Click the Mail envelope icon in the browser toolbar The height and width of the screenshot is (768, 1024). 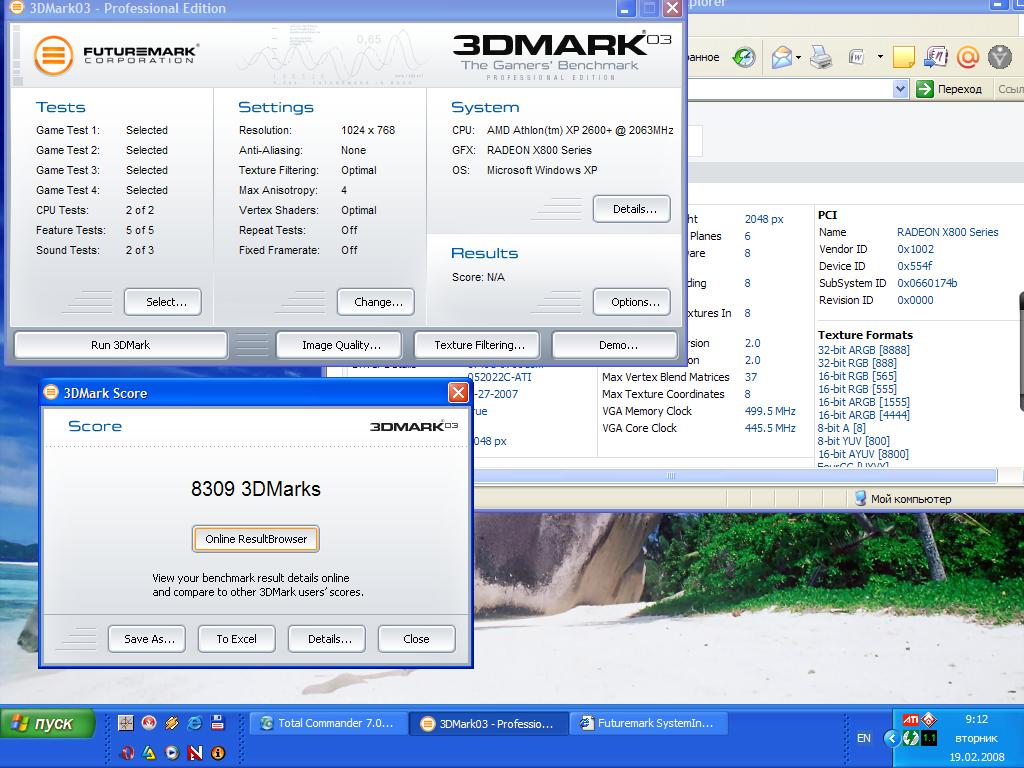click(x=781, y=57)
